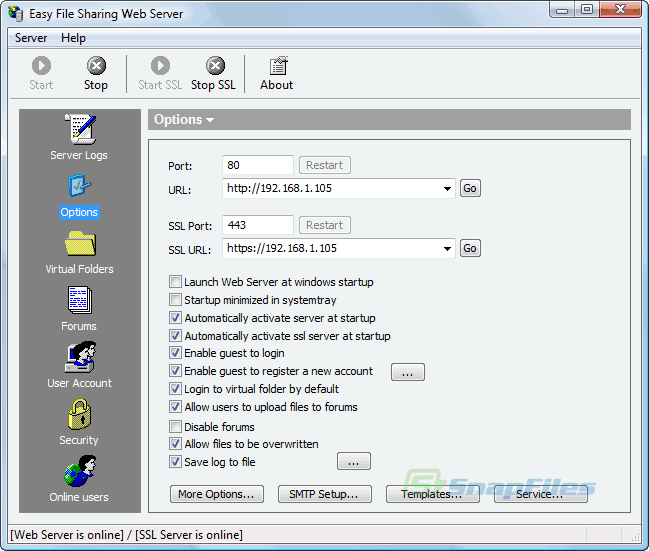Open More Options dialog
649x551 pixels.
tap(216, 494)
